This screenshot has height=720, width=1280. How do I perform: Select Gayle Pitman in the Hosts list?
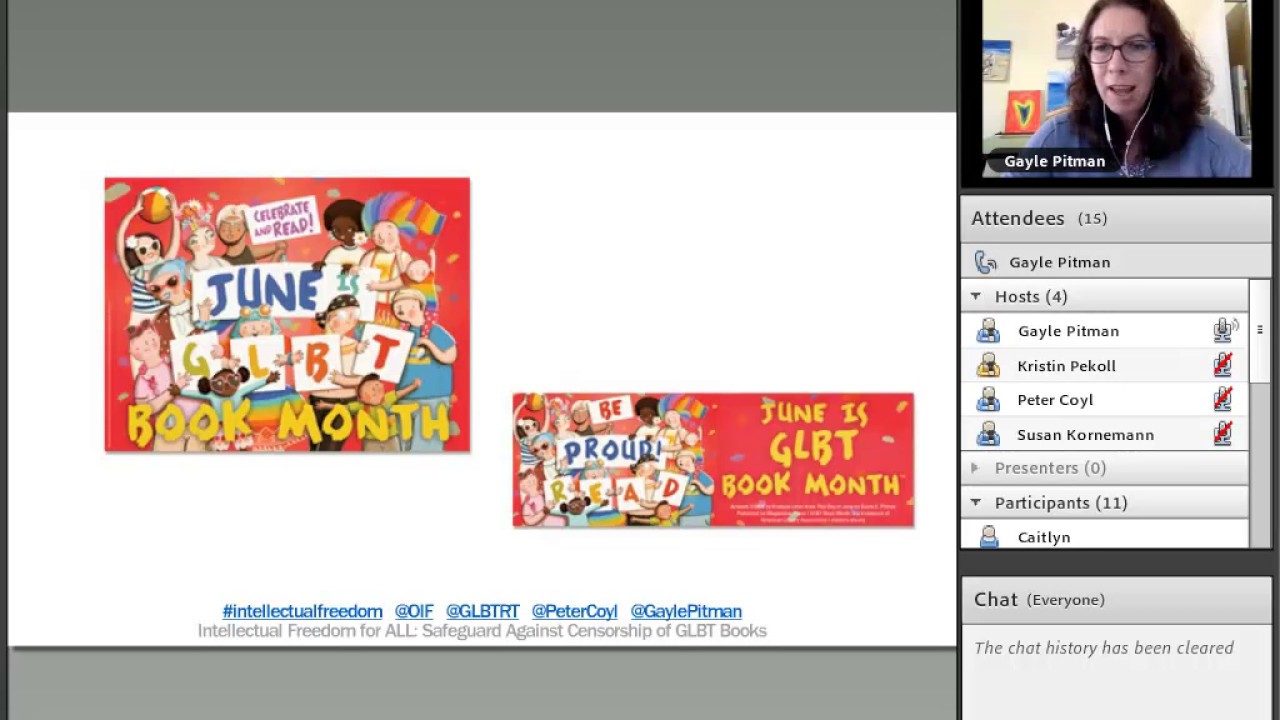point(1105,331)
